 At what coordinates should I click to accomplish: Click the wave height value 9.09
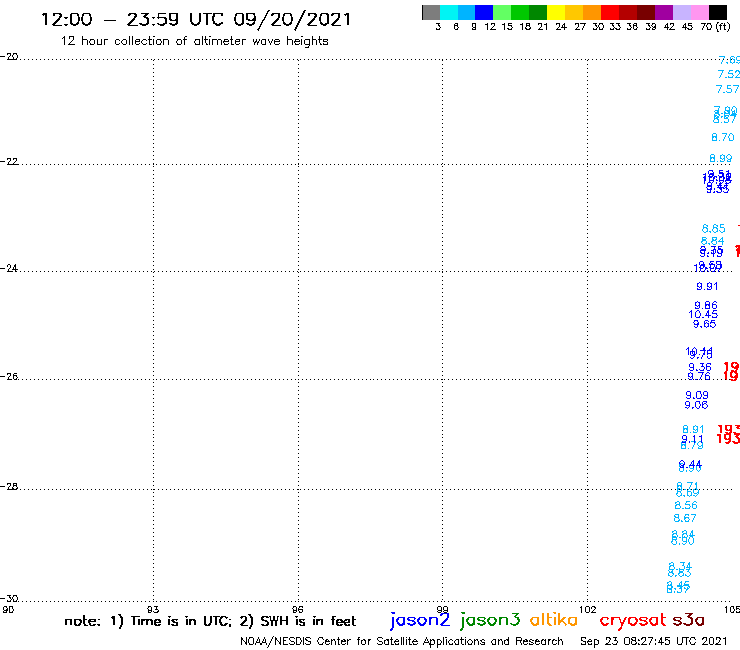pos(697,396)
